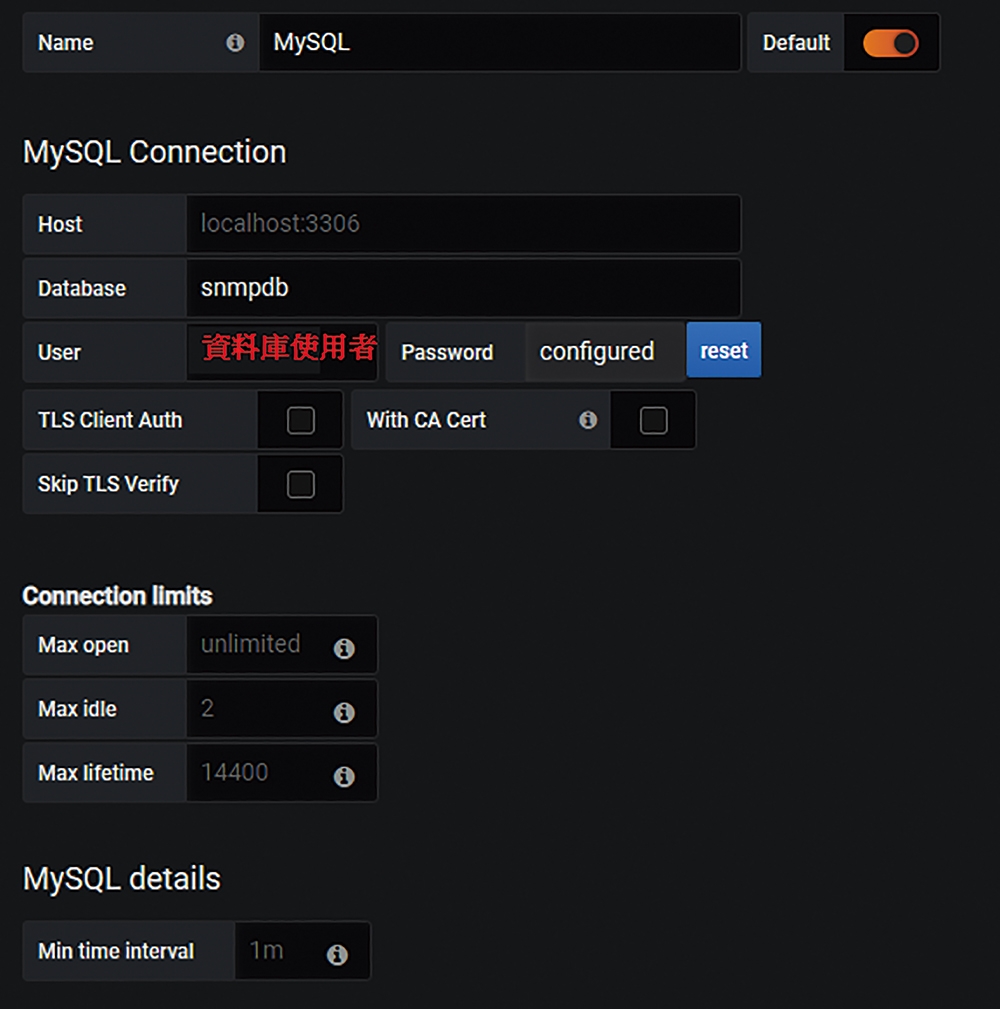Click the Password label

pyautogui.click(x=447, y=353)
